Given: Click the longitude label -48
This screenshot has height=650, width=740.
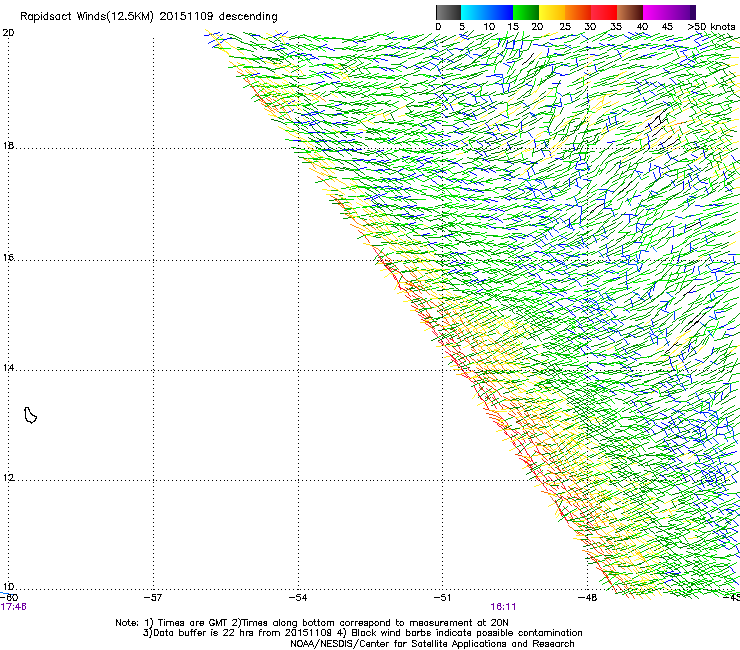Looking at the screenshot, I should point(588,598).
